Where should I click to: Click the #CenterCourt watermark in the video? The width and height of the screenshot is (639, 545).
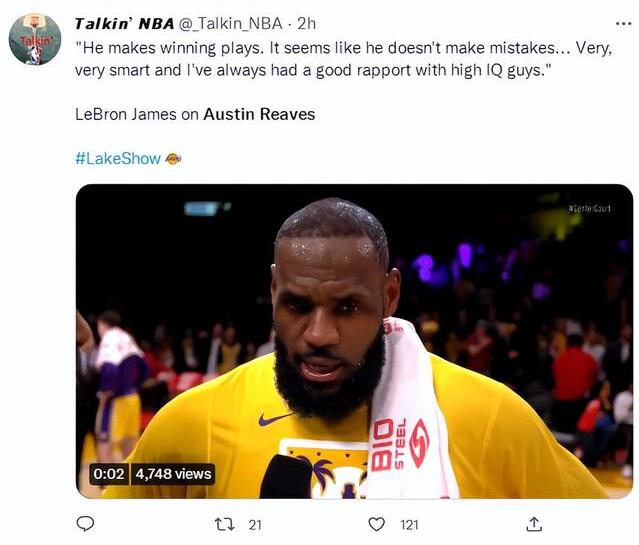coord(588,208)
